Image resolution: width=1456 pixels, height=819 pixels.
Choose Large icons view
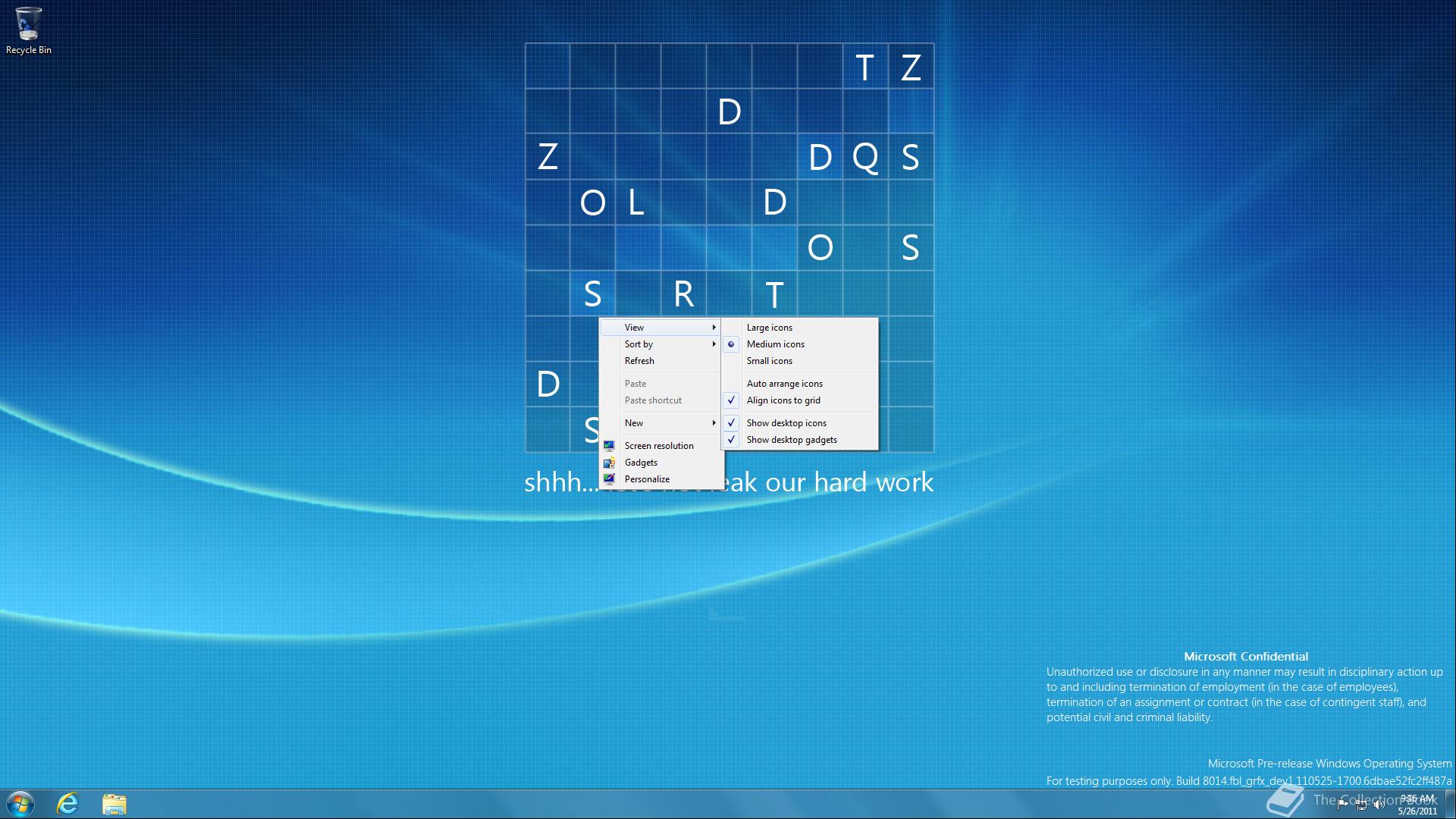[x=801, y=328]
